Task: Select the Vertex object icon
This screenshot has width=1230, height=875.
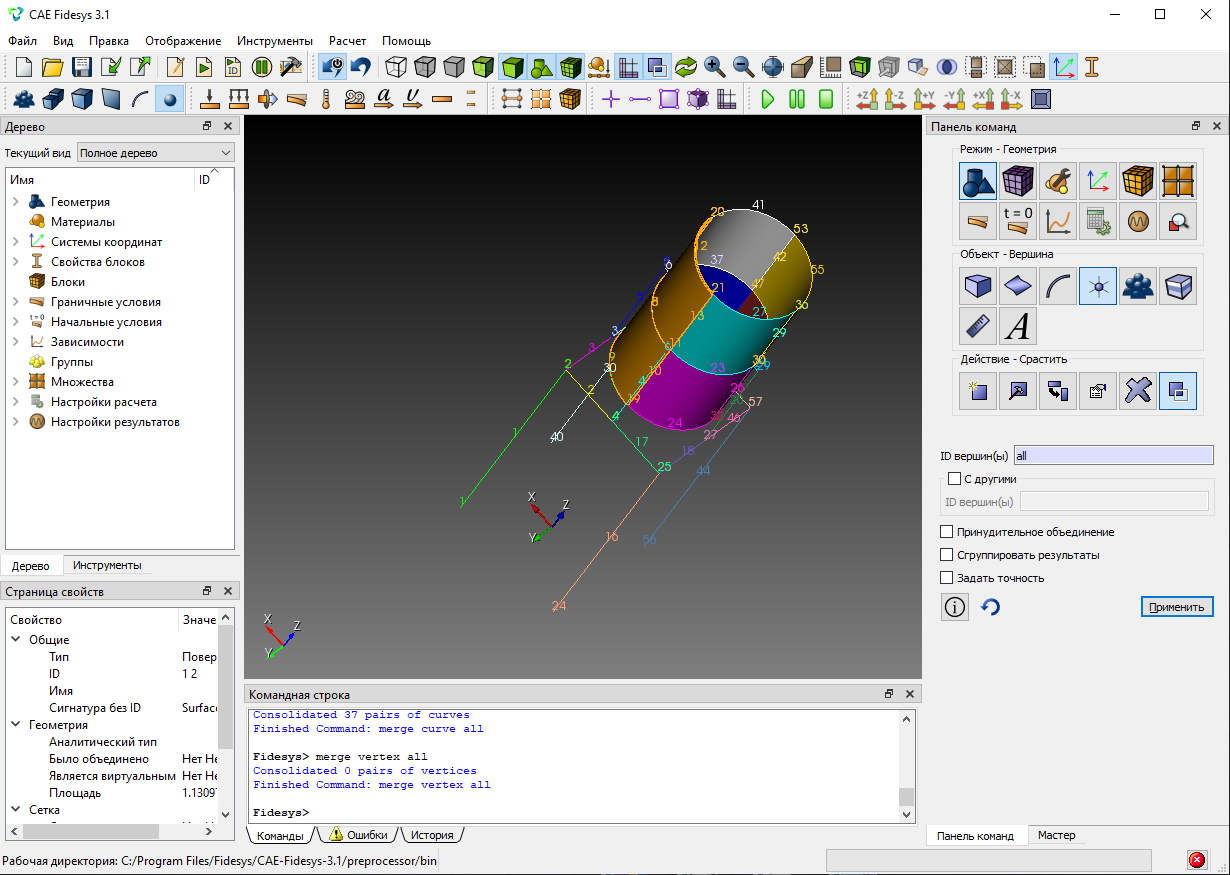Action: point(1098,287)
